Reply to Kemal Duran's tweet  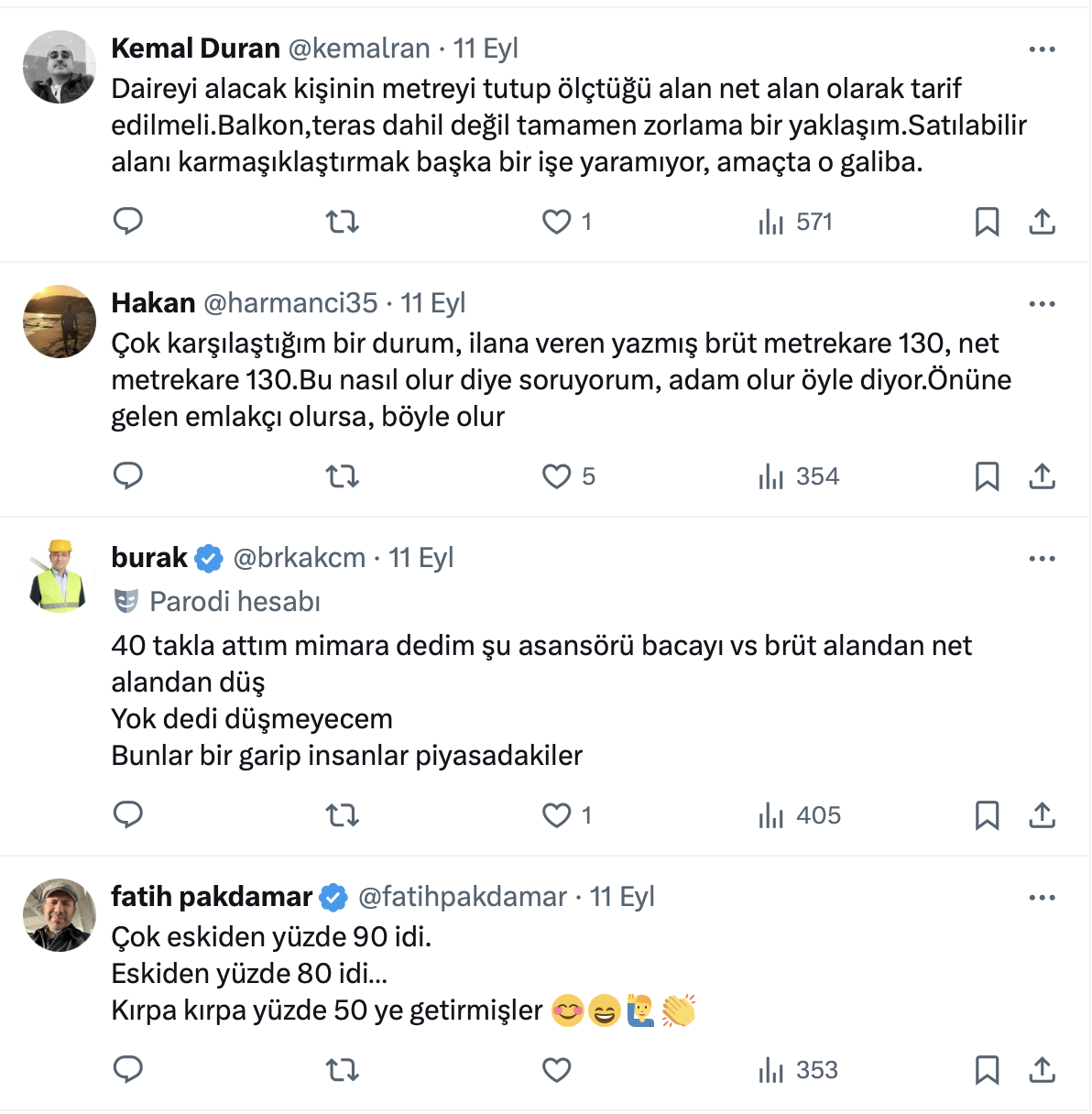128,222
